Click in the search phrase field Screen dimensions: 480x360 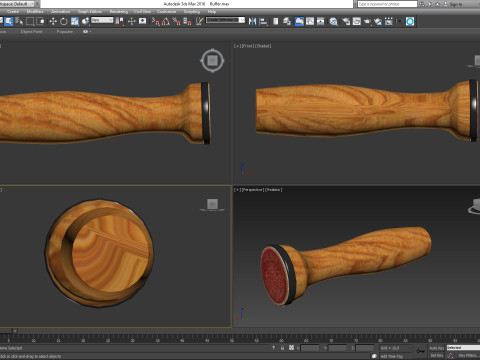point(387,4)
